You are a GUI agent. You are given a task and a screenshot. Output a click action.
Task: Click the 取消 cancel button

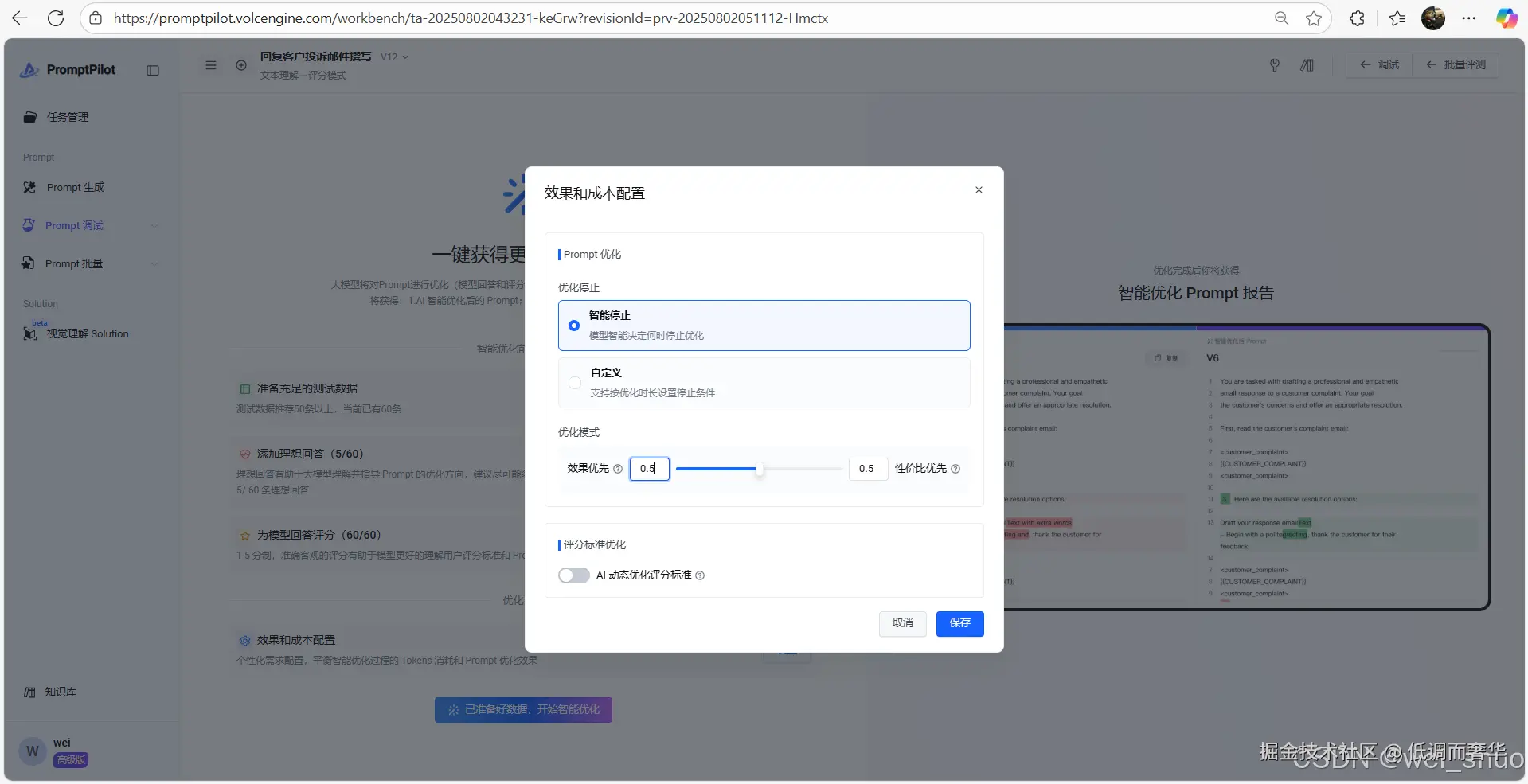[902, 623]
